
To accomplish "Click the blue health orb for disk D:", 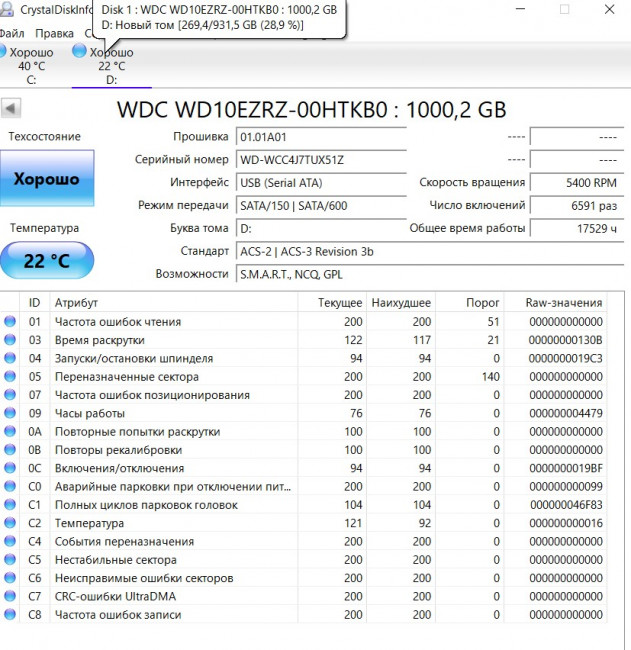I will [x=79, y=51].
